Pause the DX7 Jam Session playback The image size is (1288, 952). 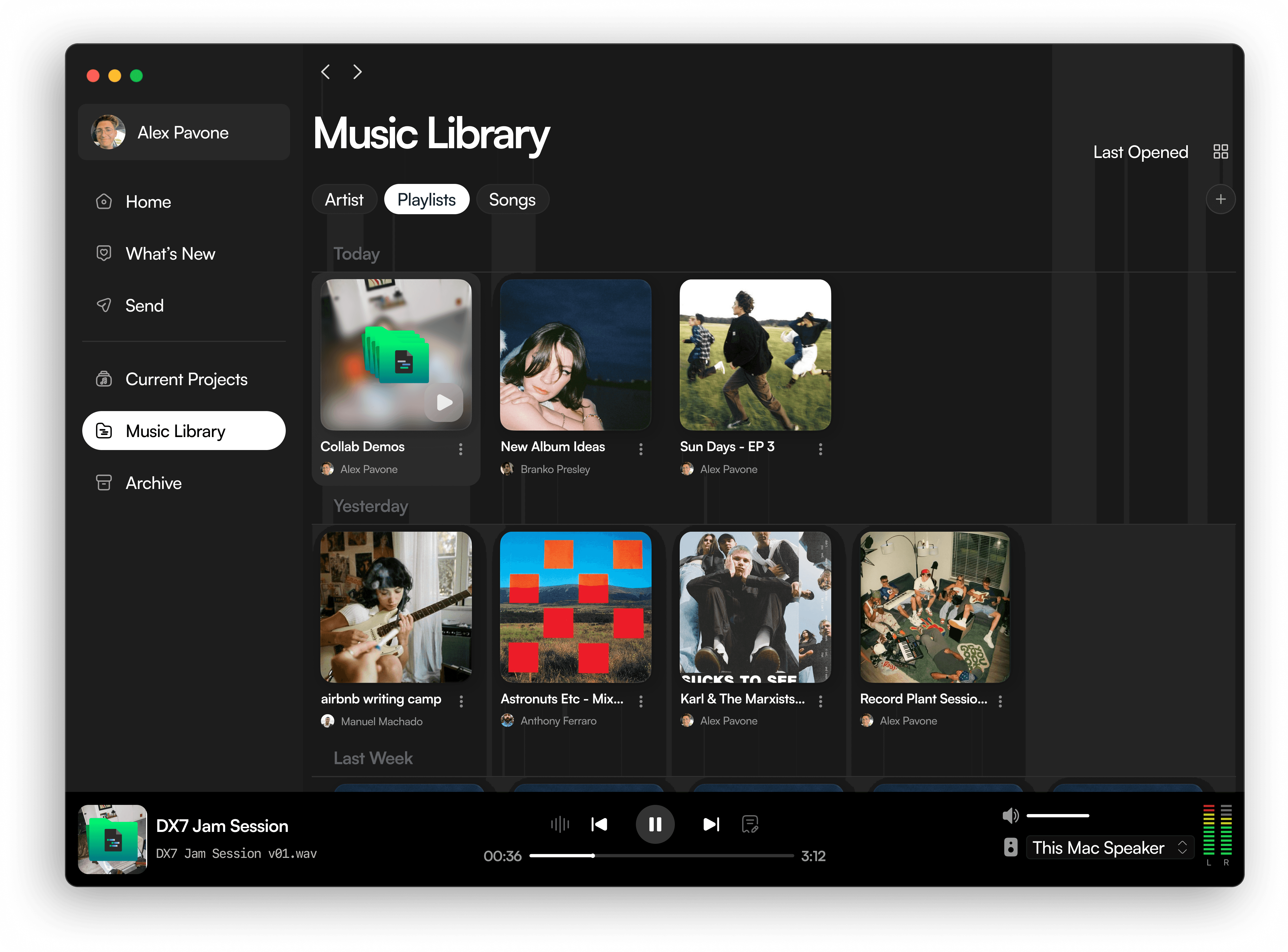[655, 824]
